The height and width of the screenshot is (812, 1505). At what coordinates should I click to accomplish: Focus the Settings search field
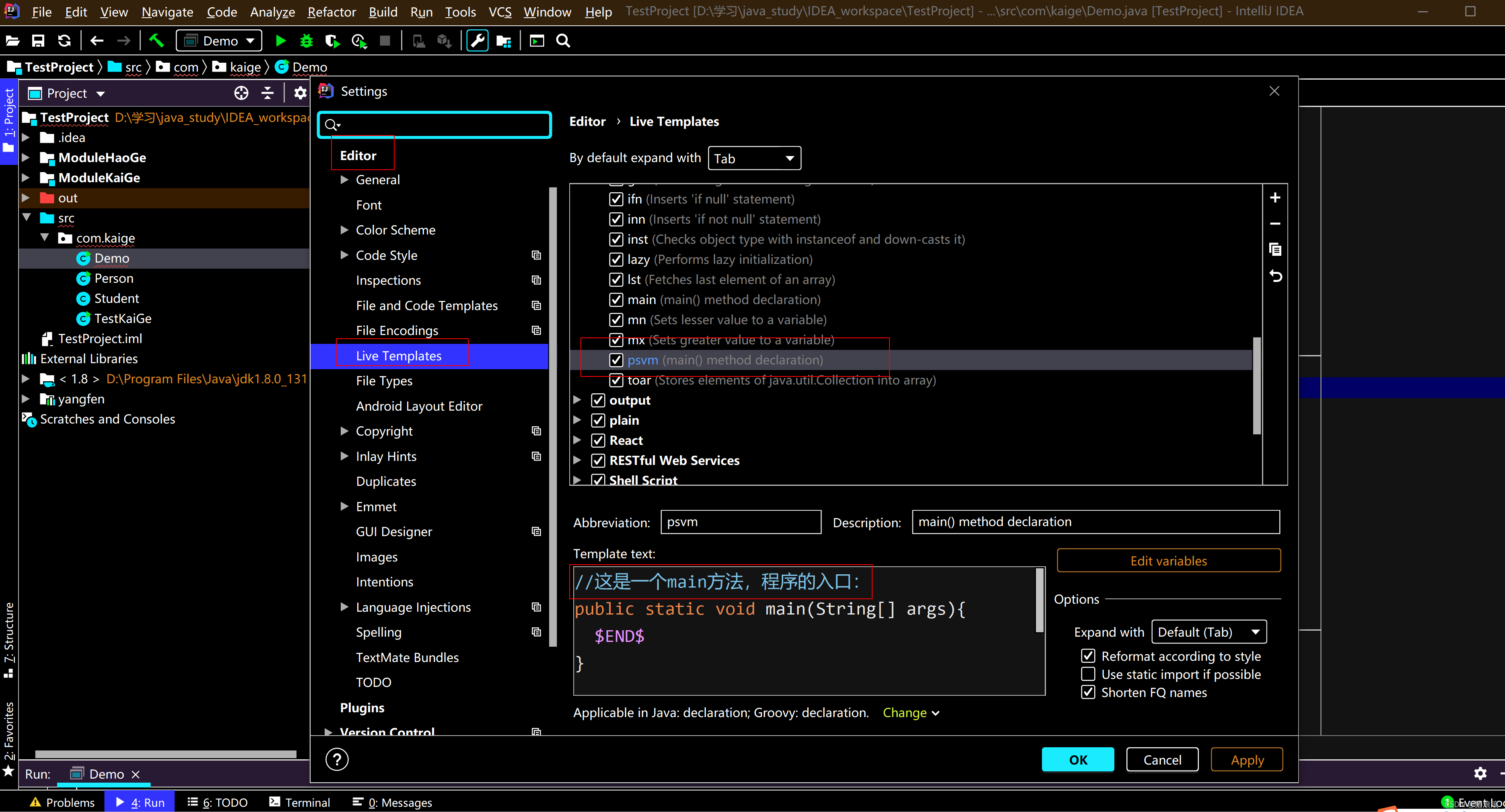pyautogui.click(x=434, y=124)
